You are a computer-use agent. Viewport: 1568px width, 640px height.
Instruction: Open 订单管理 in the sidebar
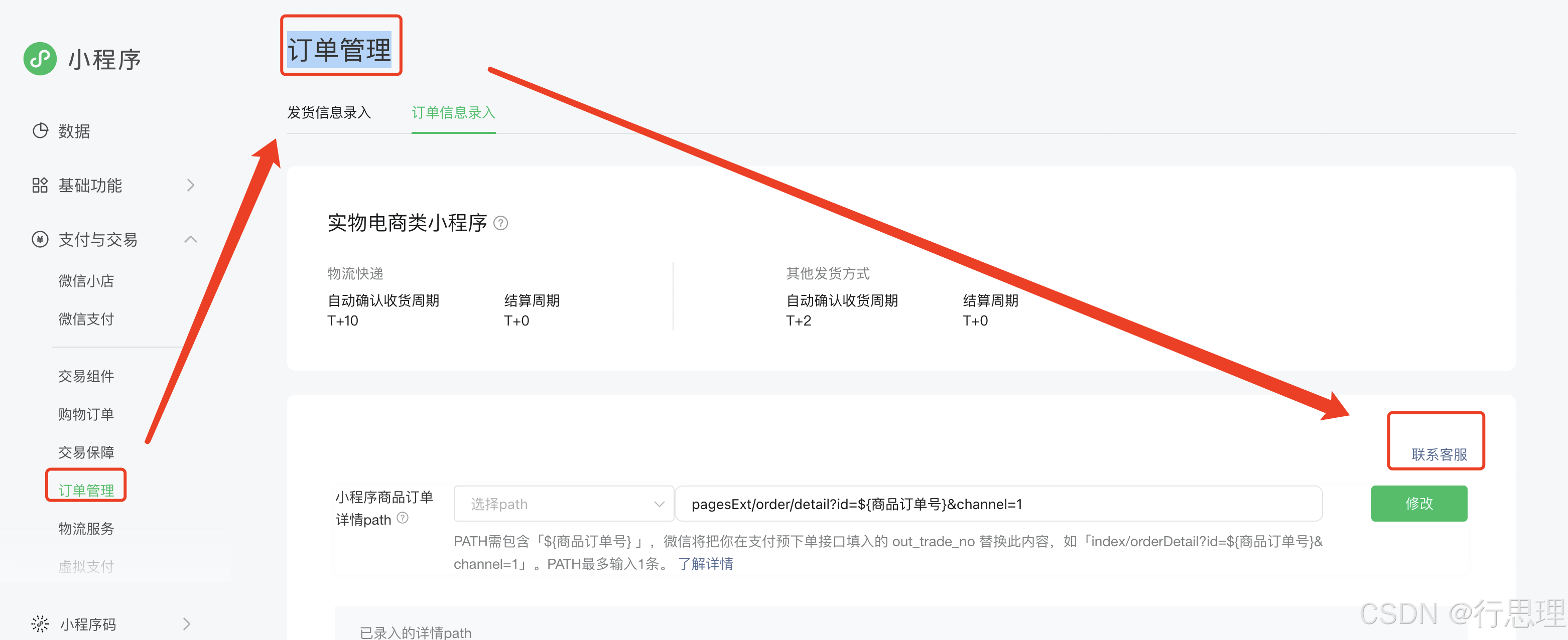coord(86,490)
